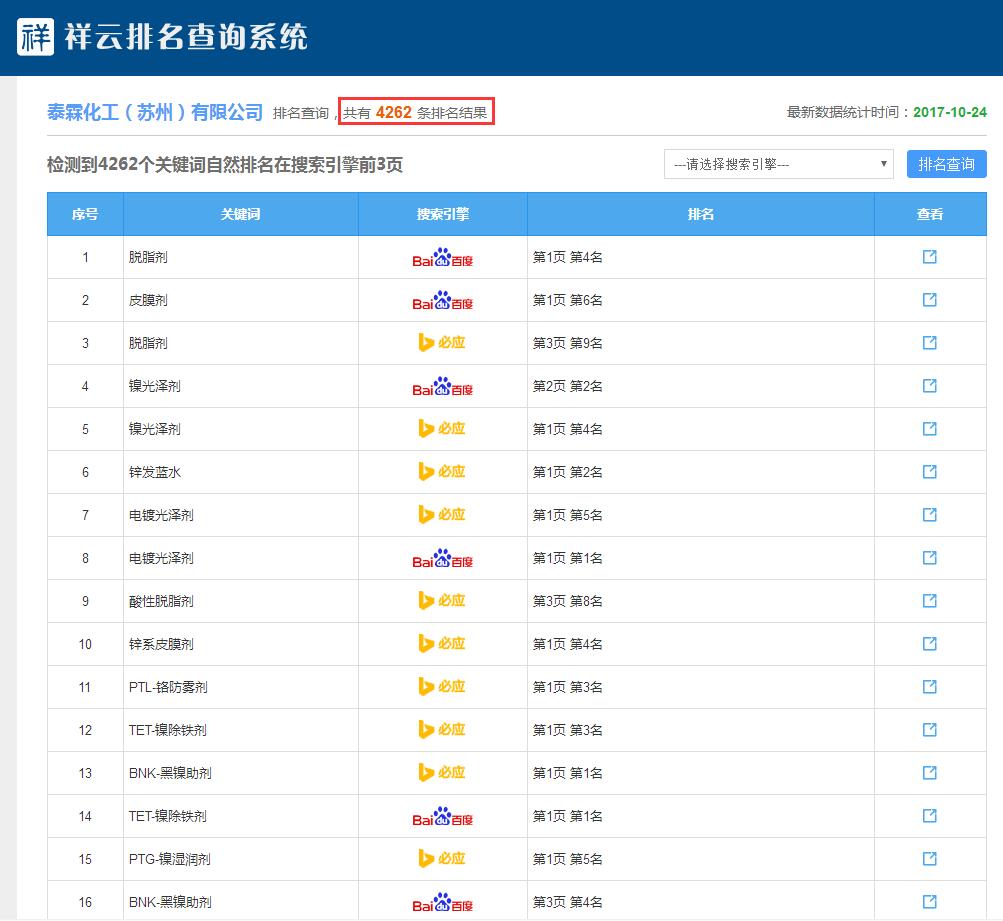
Task: Open view icon for row 6 锌发蓝水
Action: [x=929, y=471]
